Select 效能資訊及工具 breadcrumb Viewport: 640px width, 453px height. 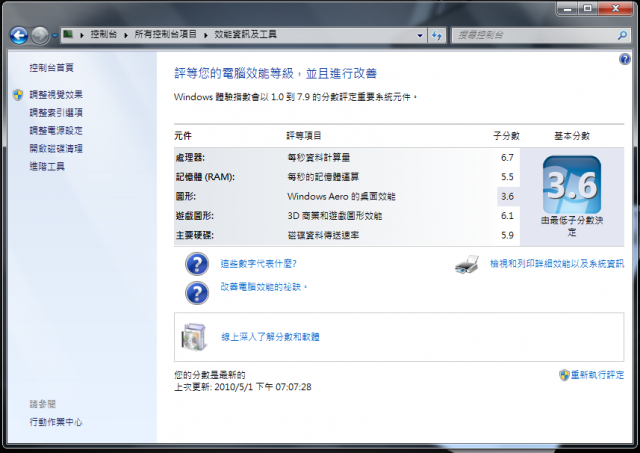click(x=246, y=34)
